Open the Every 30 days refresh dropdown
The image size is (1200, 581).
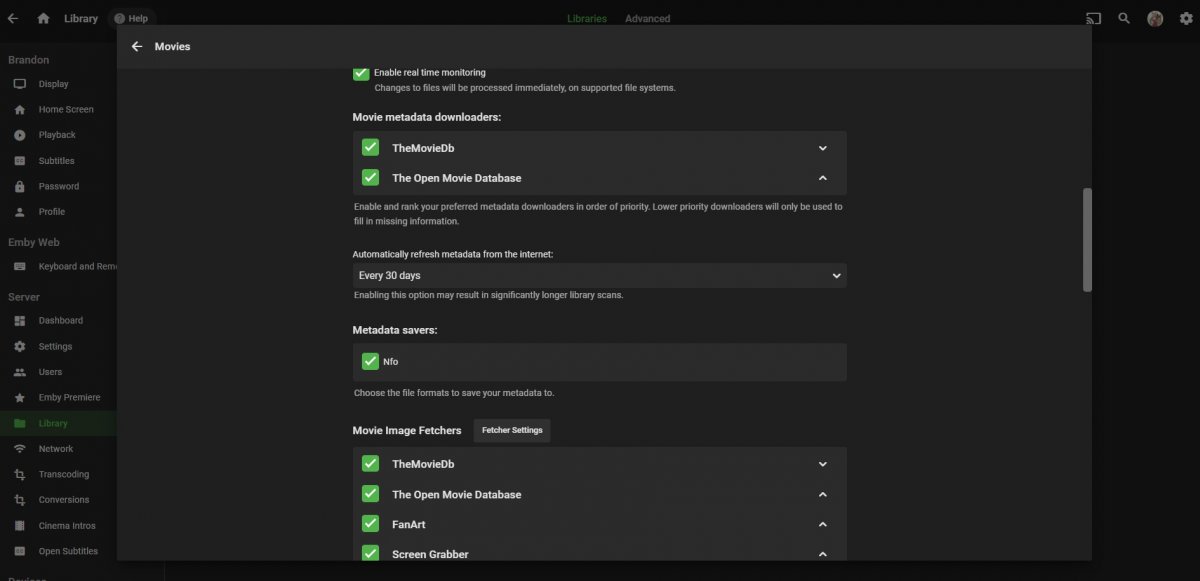tap(599, 275)
